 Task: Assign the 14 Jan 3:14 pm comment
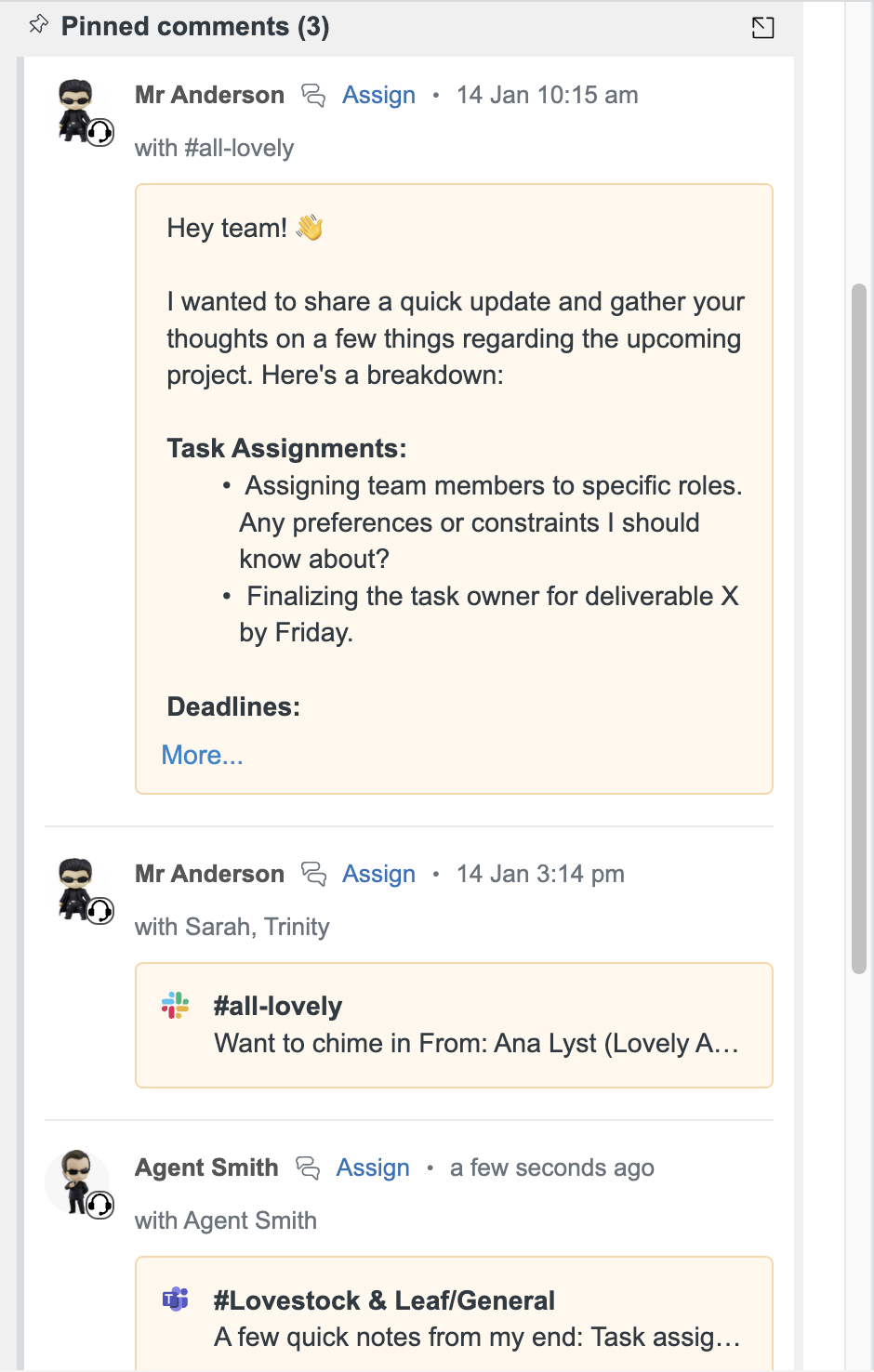coord(378,874)
